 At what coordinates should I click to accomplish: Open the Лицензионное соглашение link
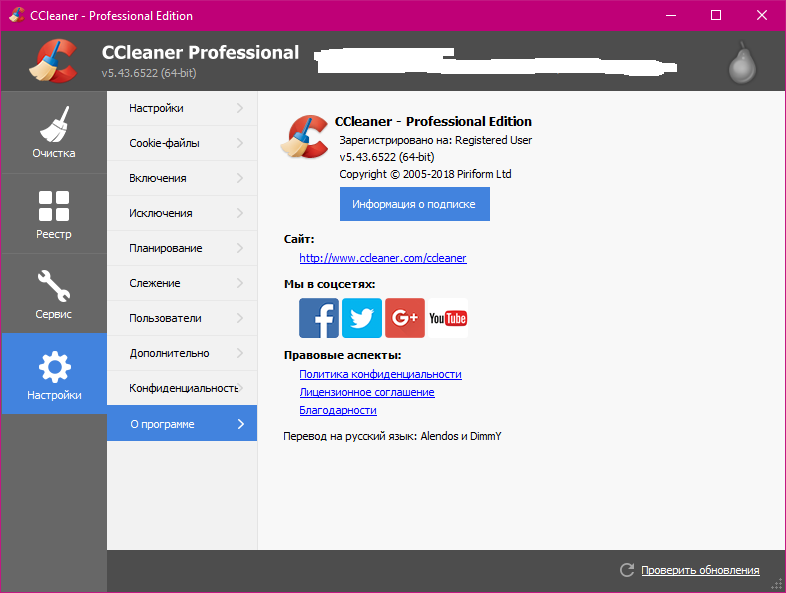367,392
